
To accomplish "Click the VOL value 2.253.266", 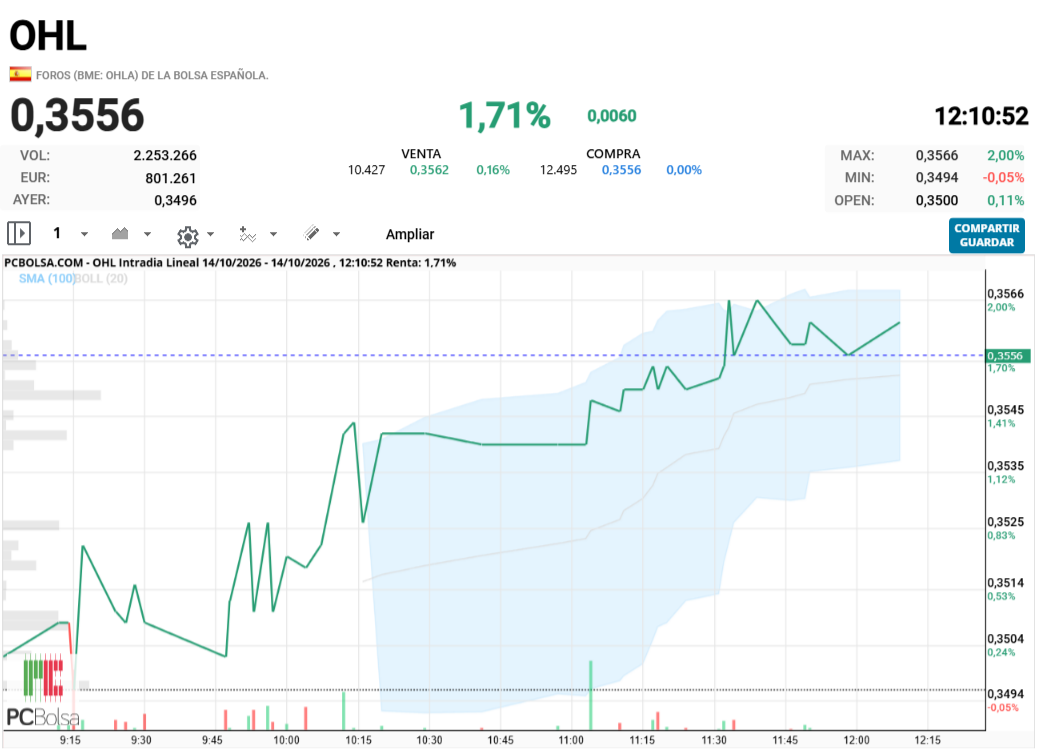I will (x=165, y=155).
